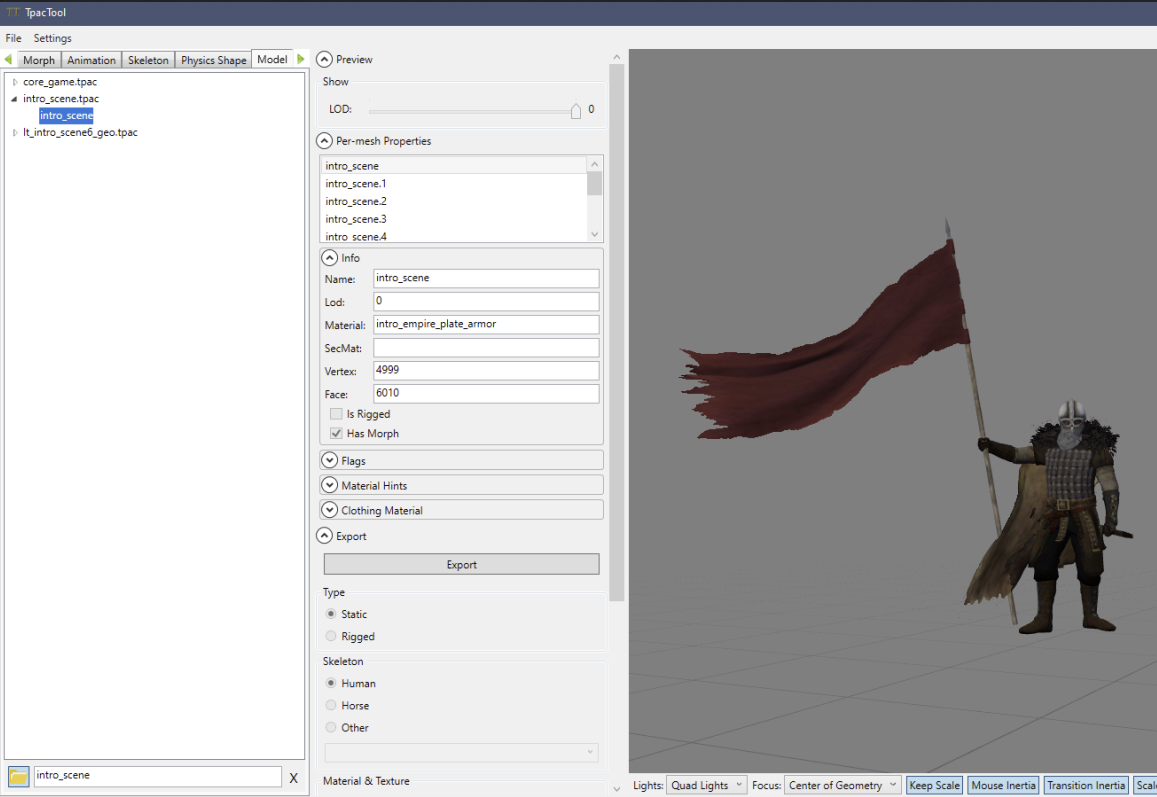Viewport: 1157px width, 797px height.
Task: Toggle the Keep Scale button
Action: [934, 785]
